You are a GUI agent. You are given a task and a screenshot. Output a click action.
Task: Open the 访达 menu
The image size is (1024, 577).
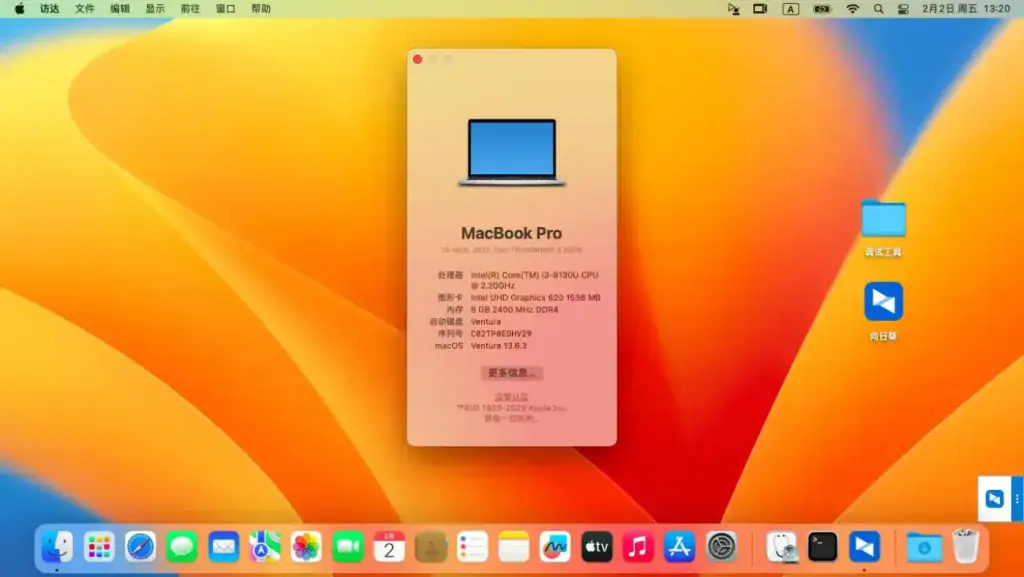[x=50, y=9]
